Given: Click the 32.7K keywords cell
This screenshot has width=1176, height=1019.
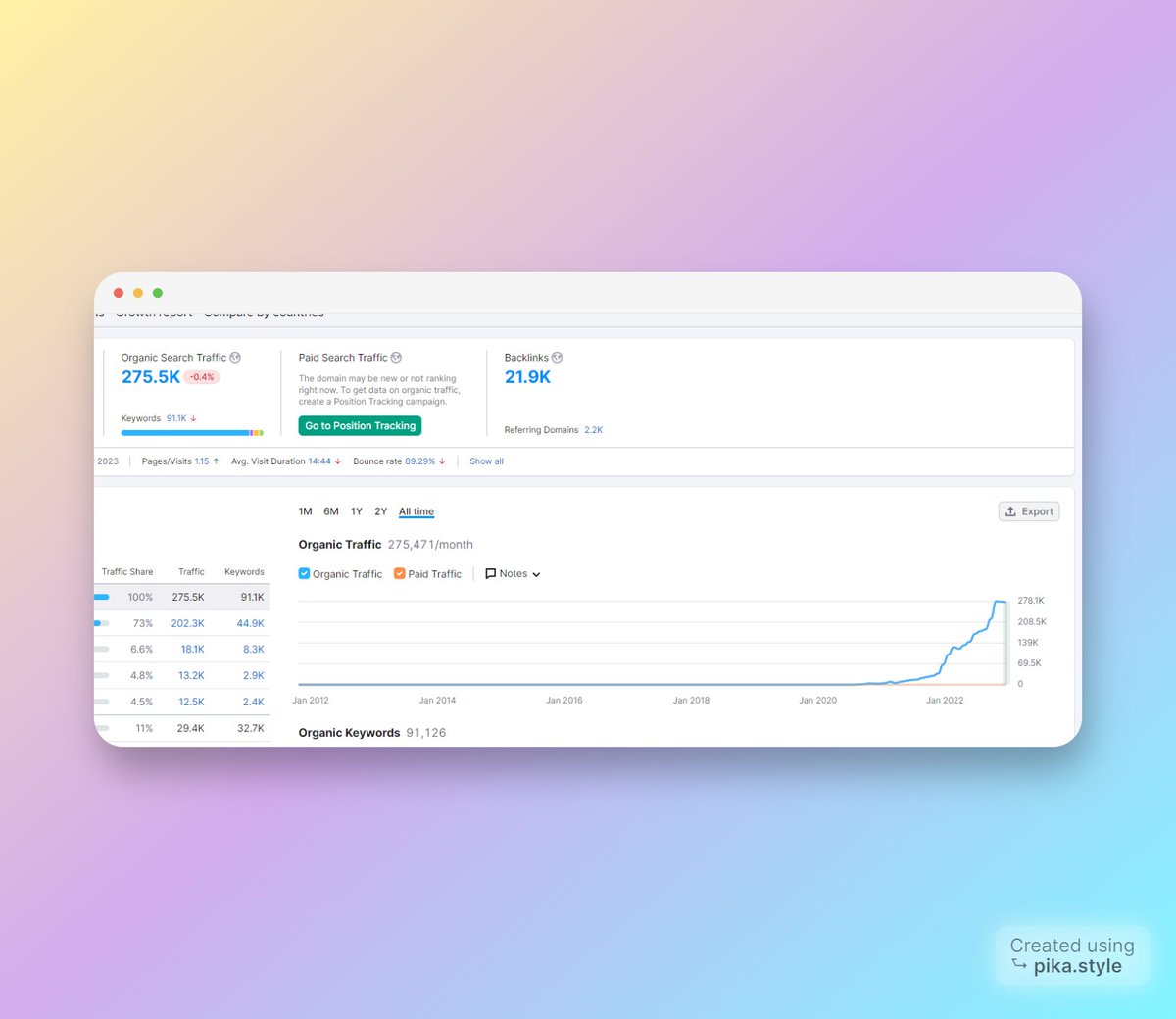Looking at the screenshot, I should pyautogui.click(x=251, y=729).
